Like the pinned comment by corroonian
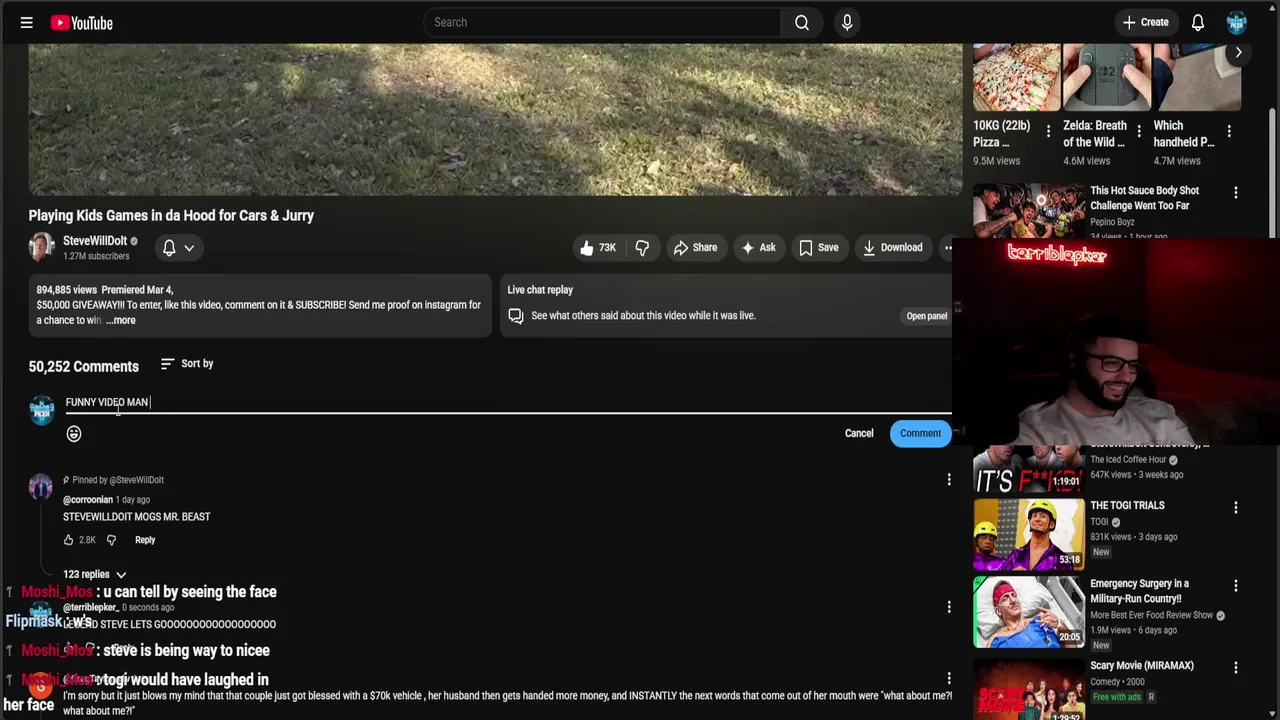The width and height of the screenshot is (1280, 720). coord(69,540)
